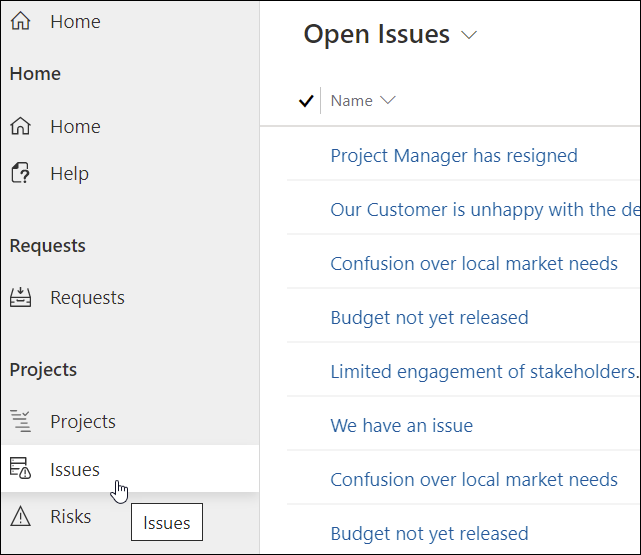The image size is (641, 555).
Task: Click the top Home house icon
Action: [20, 21]
